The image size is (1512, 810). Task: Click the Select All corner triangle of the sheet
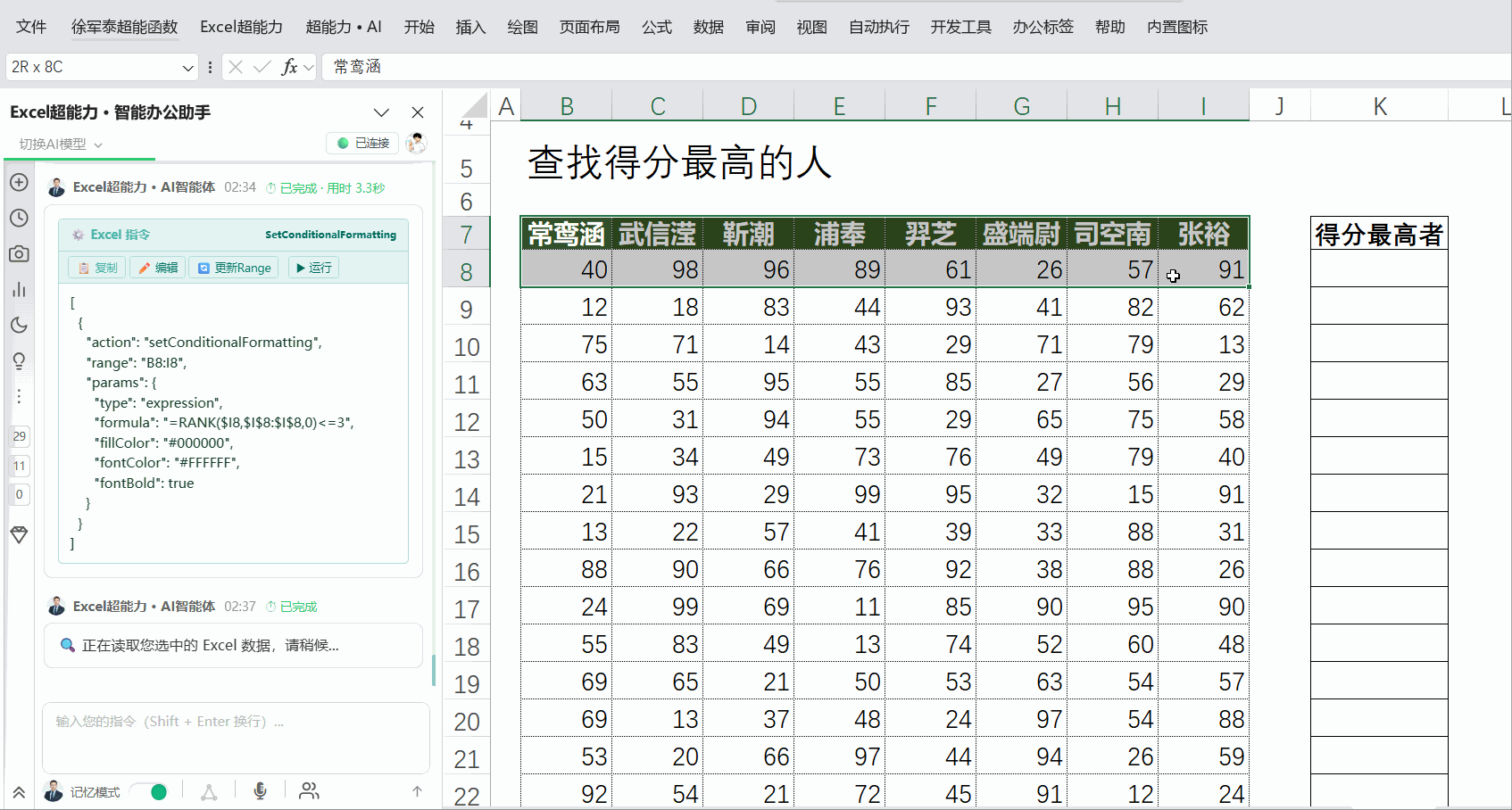[475, 105]
